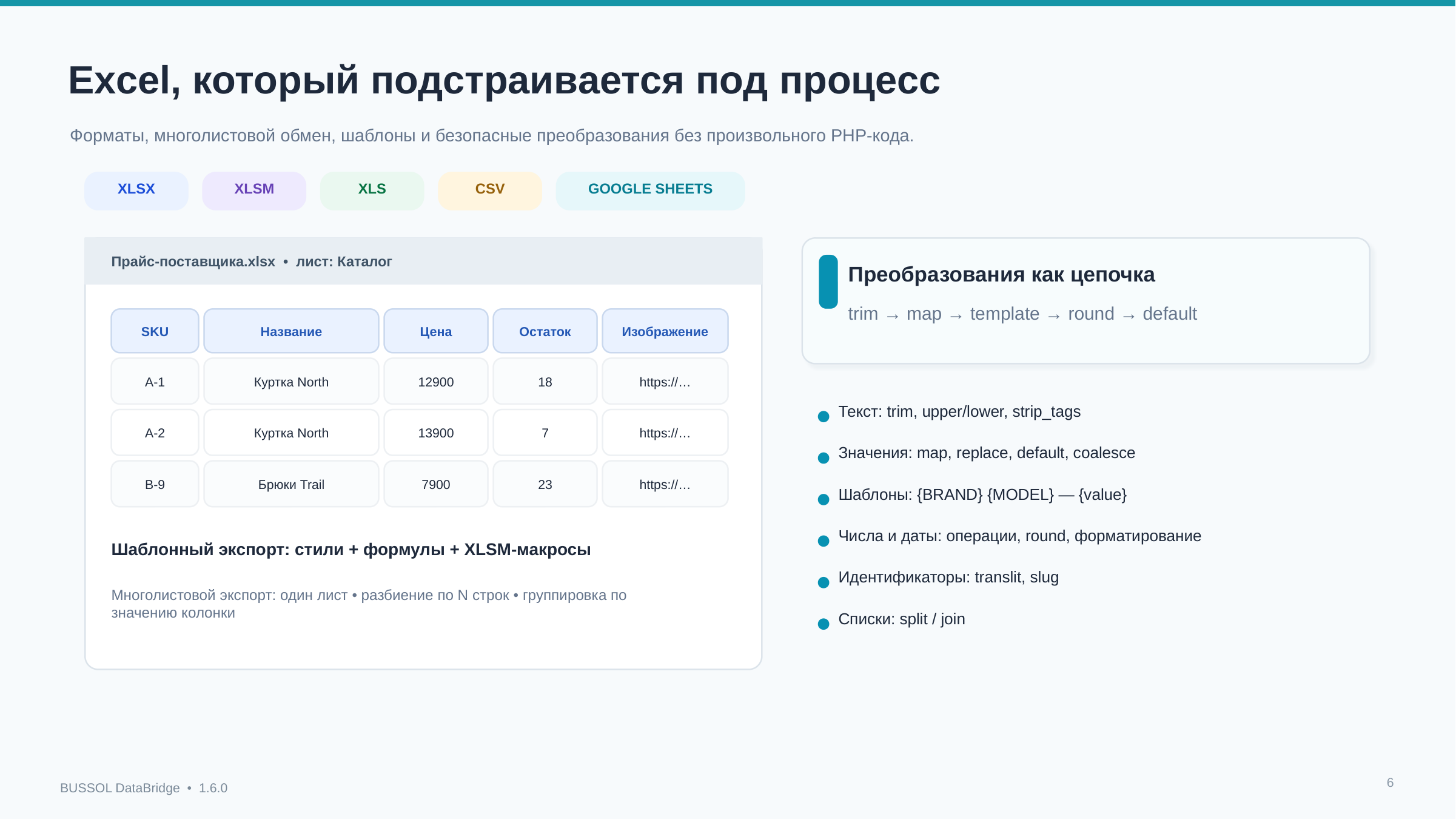Viewport: 1456px width, 819px height.
Task: Click the Брюки Trail name cell
Action: coord(291,484)
